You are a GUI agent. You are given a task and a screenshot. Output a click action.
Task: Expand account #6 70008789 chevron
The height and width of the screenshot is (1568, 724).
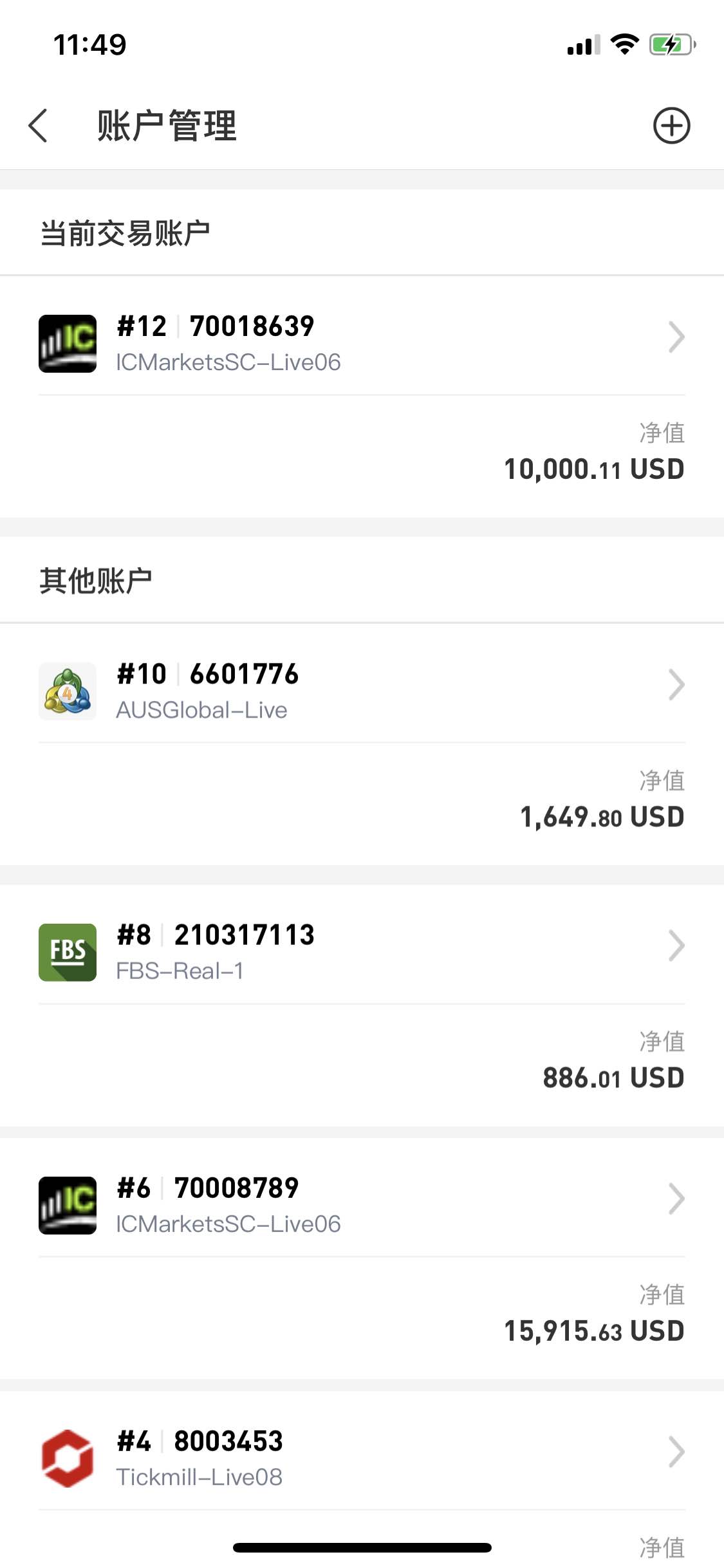pos(676,1199)
